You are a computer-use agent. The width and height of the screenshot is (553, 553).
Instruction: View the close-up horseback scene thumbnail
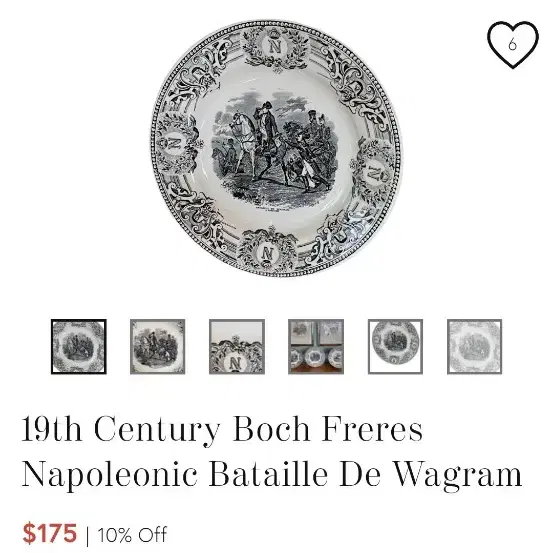coord(158,346)
